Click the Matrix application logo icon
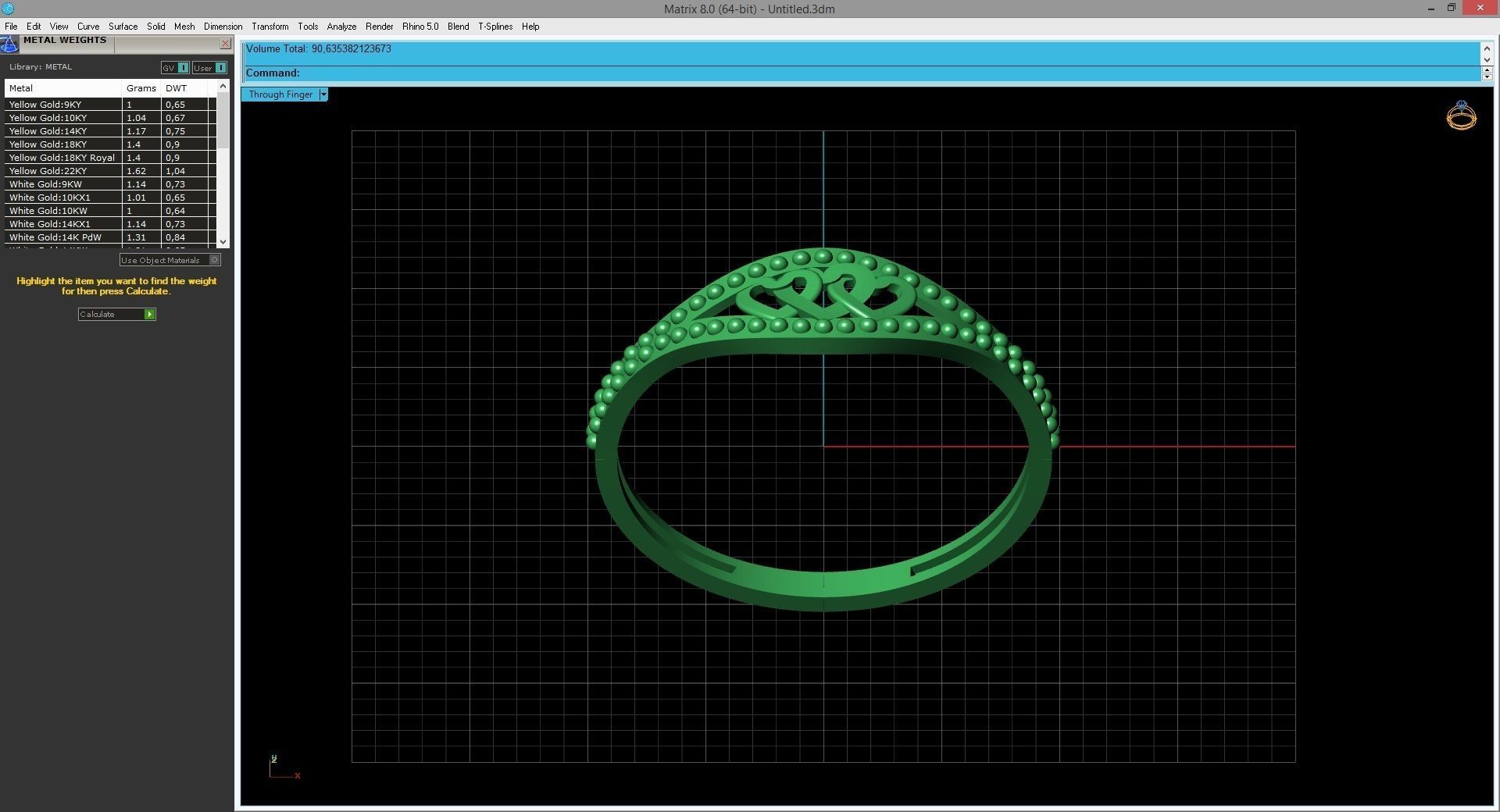 [7, 9]
